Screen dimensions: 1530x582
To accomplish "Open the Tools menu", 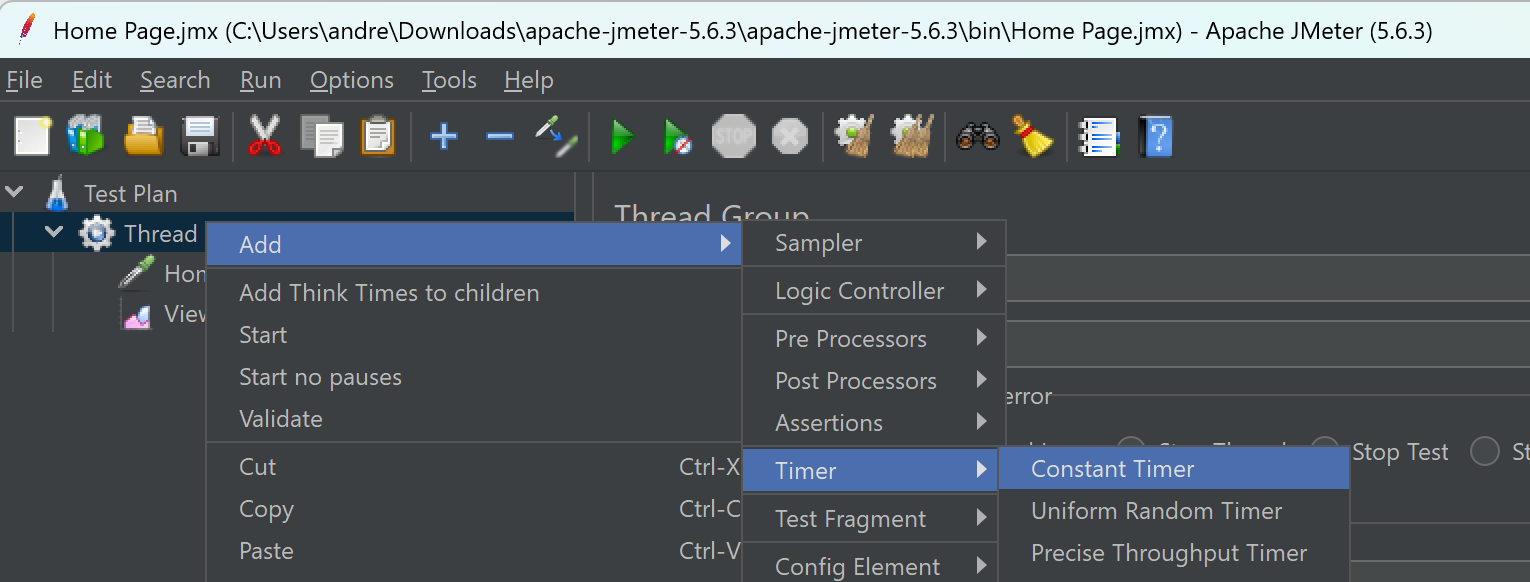I will [x=449, y=80].
